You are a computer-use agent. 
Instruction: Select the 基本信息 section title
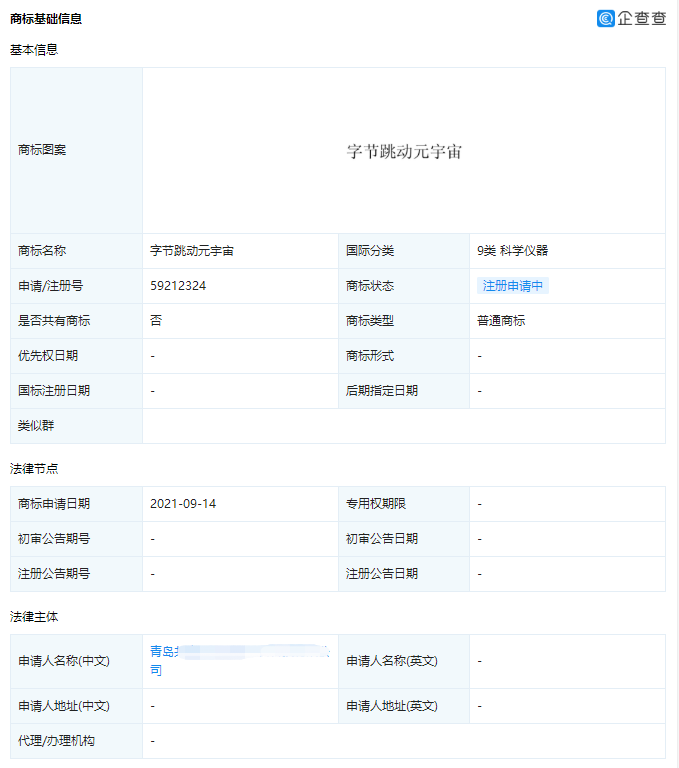coord(34,49)
